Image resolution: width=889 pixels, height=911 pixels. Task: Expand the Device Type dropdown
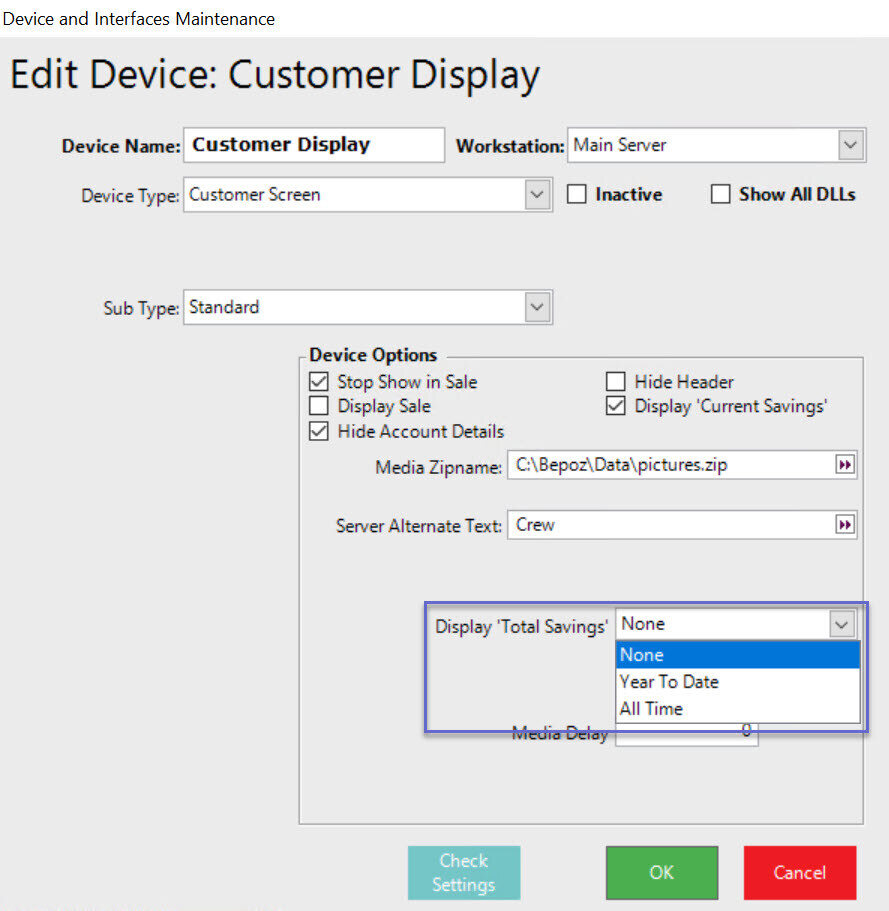tap(538, 195)
